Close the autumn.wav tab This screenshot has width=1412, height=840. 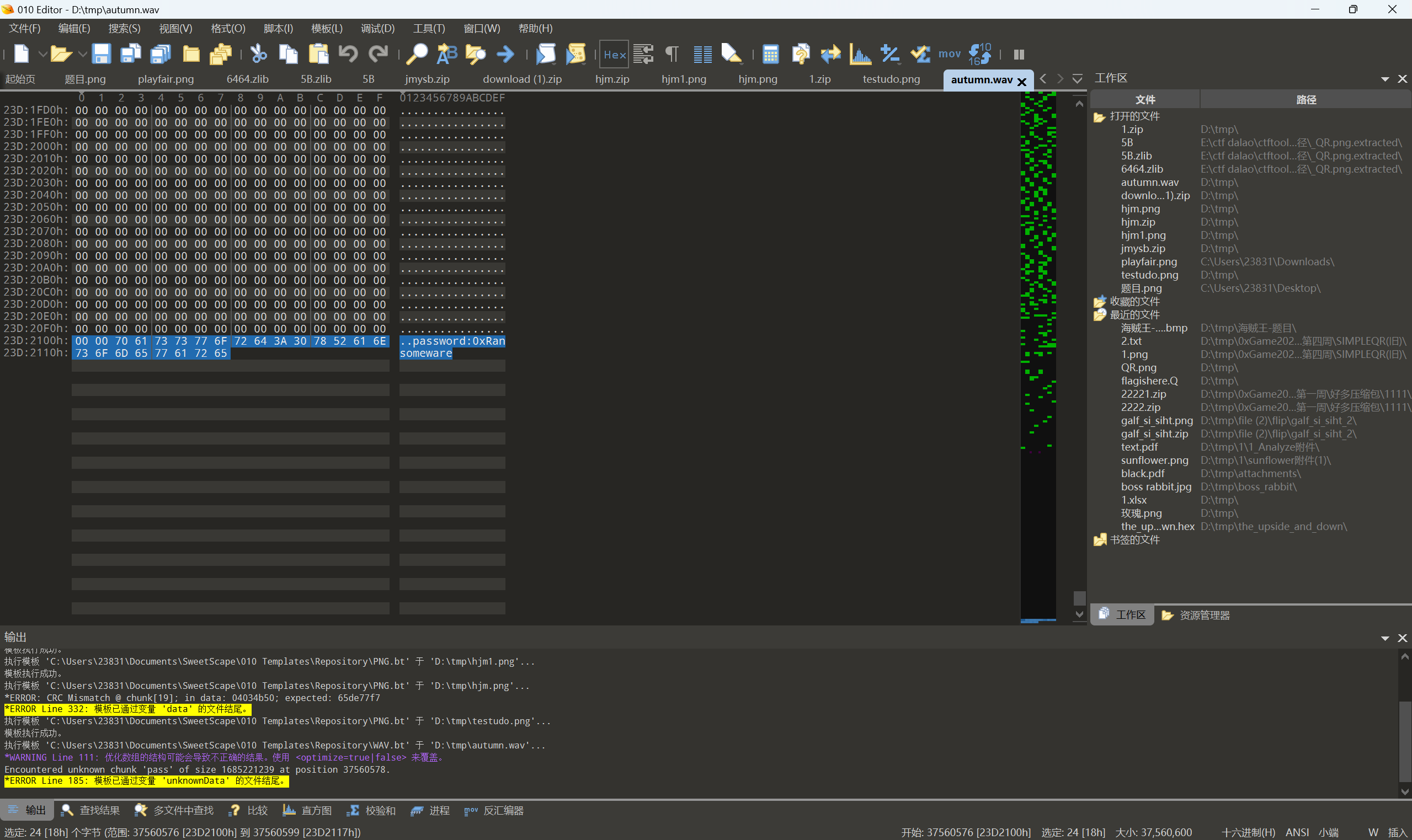pos(1022,82)
